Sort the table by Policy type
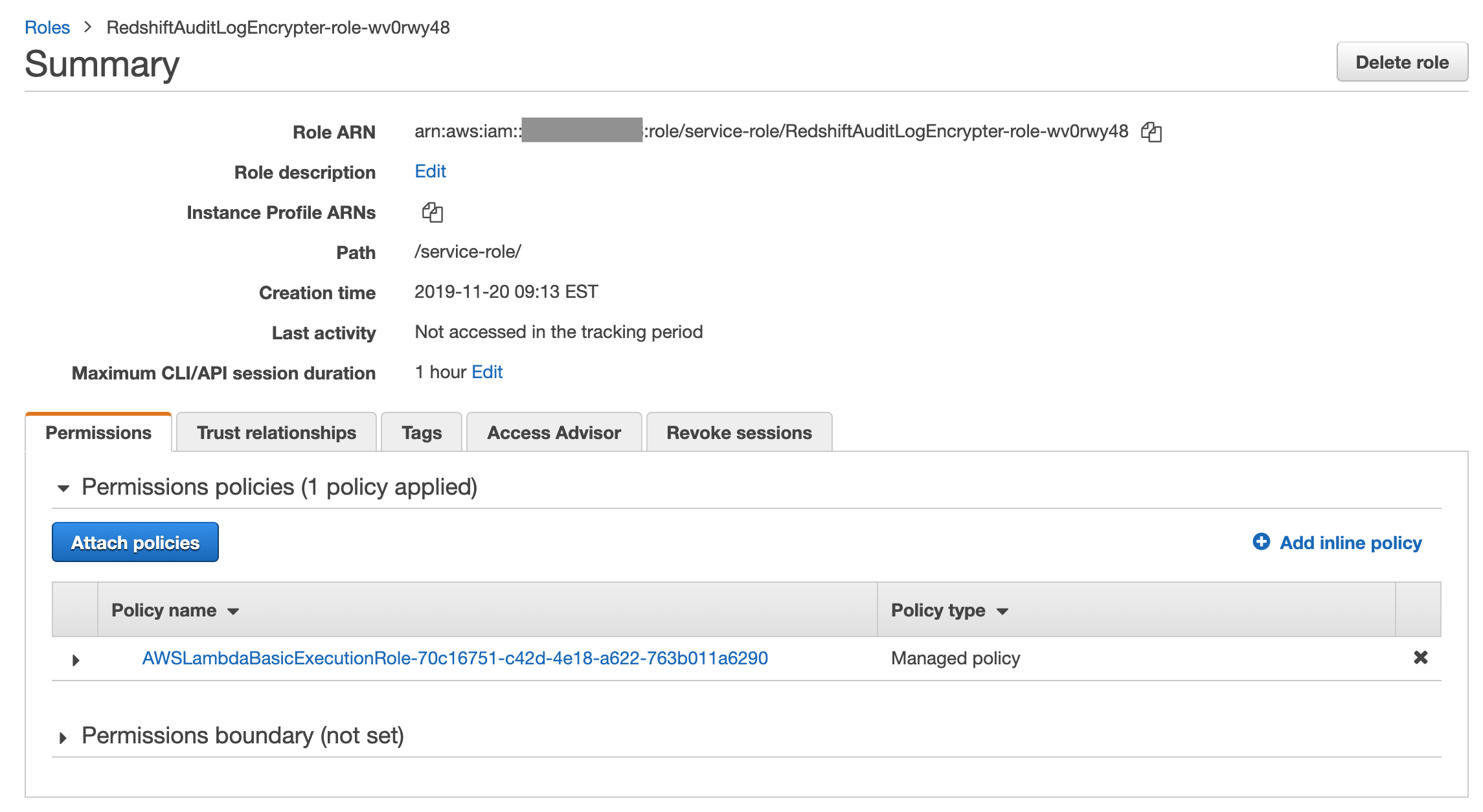 (949, 611)
